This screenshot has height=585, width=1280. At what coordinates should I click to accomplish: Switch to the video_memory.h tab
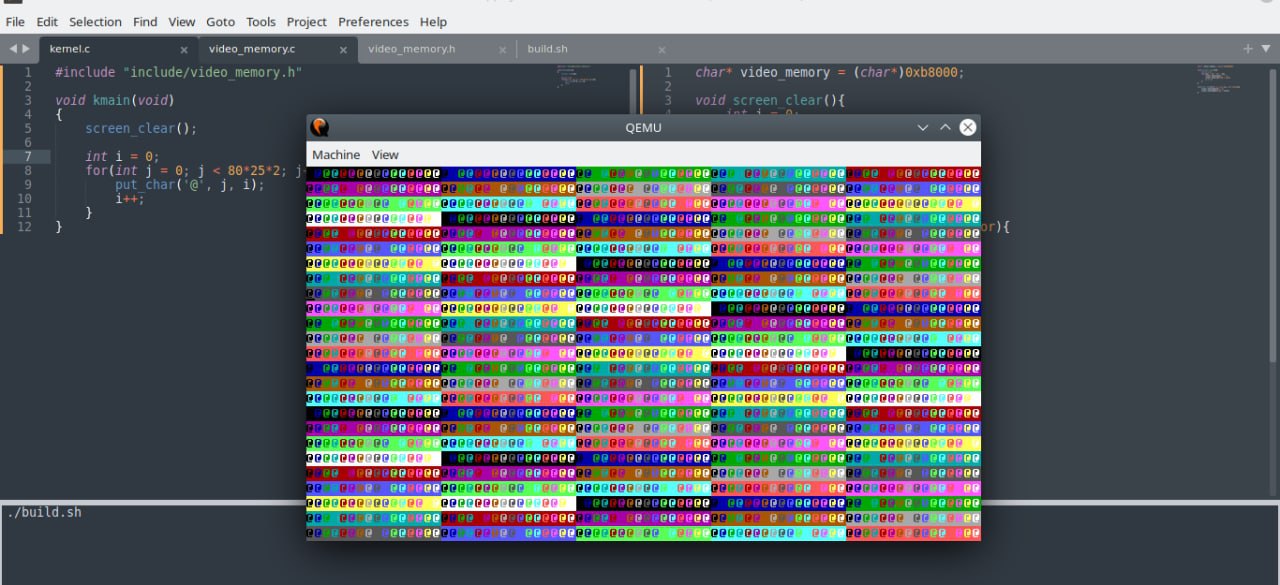[411, 49]
